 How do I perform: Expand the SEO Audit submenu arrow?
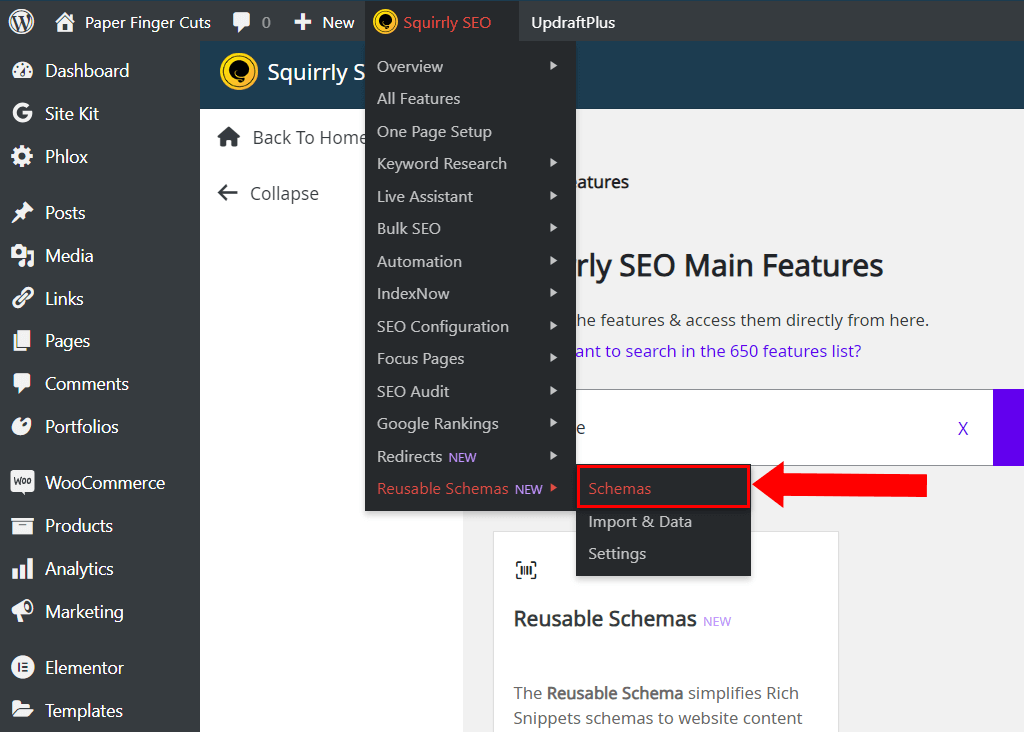tap(553, 390)
